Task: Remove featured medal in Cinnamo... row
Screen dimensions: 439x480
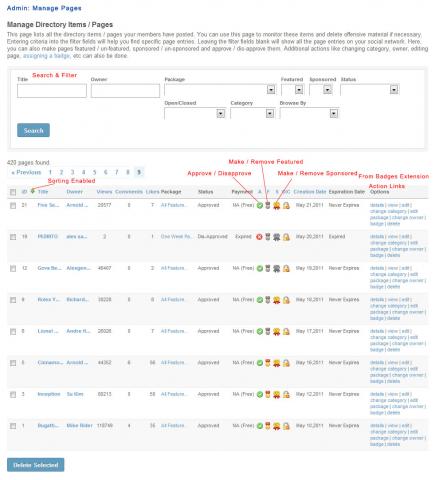Action: pos(267,363)
